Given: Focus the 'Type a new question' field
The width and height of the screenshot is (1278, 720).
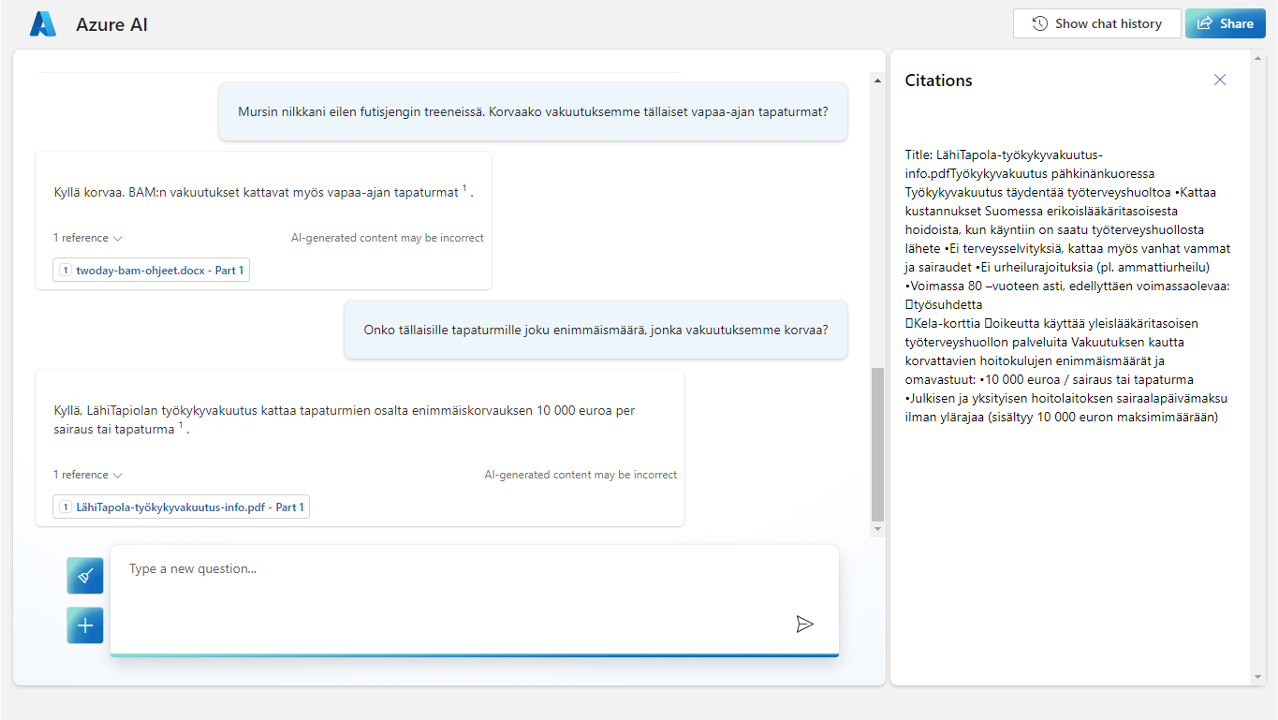Looking at the screenshot, I should click(x=474, y=600).
